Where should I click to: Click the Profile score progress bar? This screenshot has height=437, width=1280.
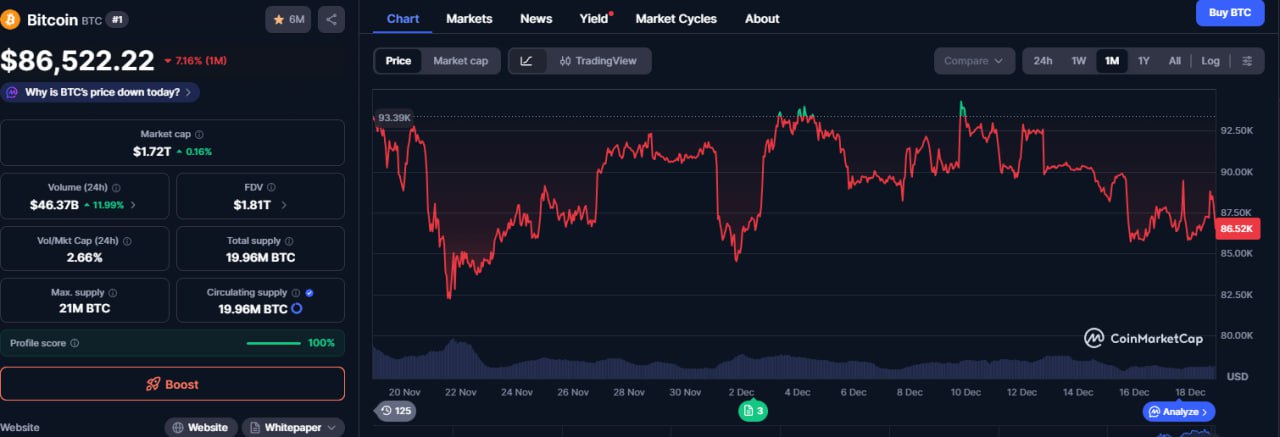coord(273,343)
